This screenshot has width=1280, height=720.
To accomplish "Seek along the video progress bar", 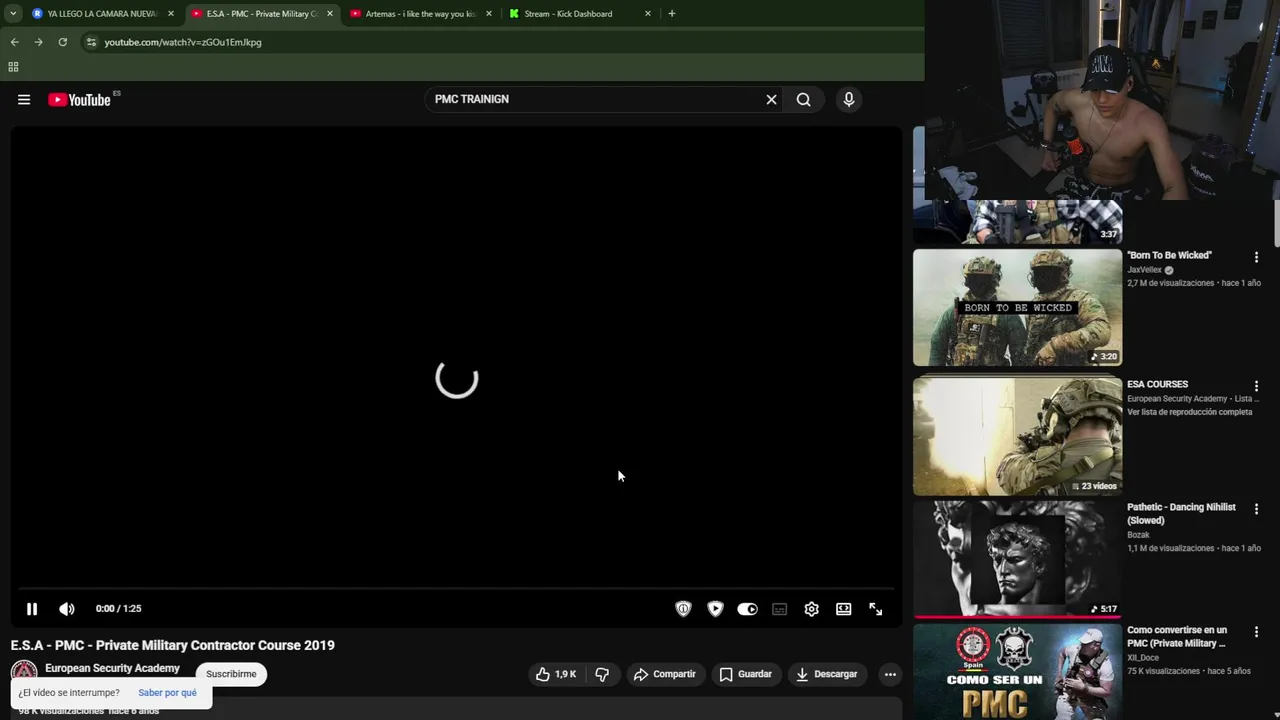I will pos(456,588).
